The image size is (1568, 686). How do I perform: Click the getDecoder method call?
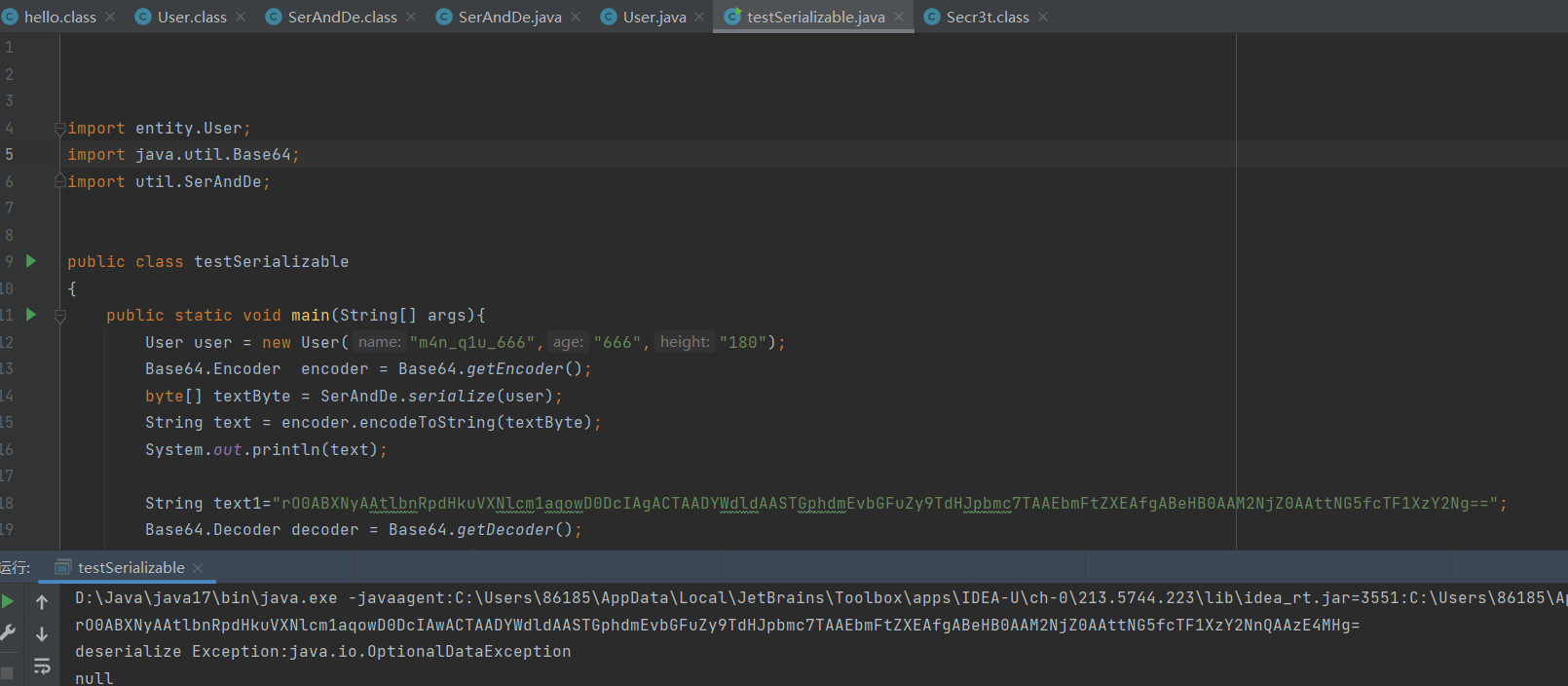(504, 530)
